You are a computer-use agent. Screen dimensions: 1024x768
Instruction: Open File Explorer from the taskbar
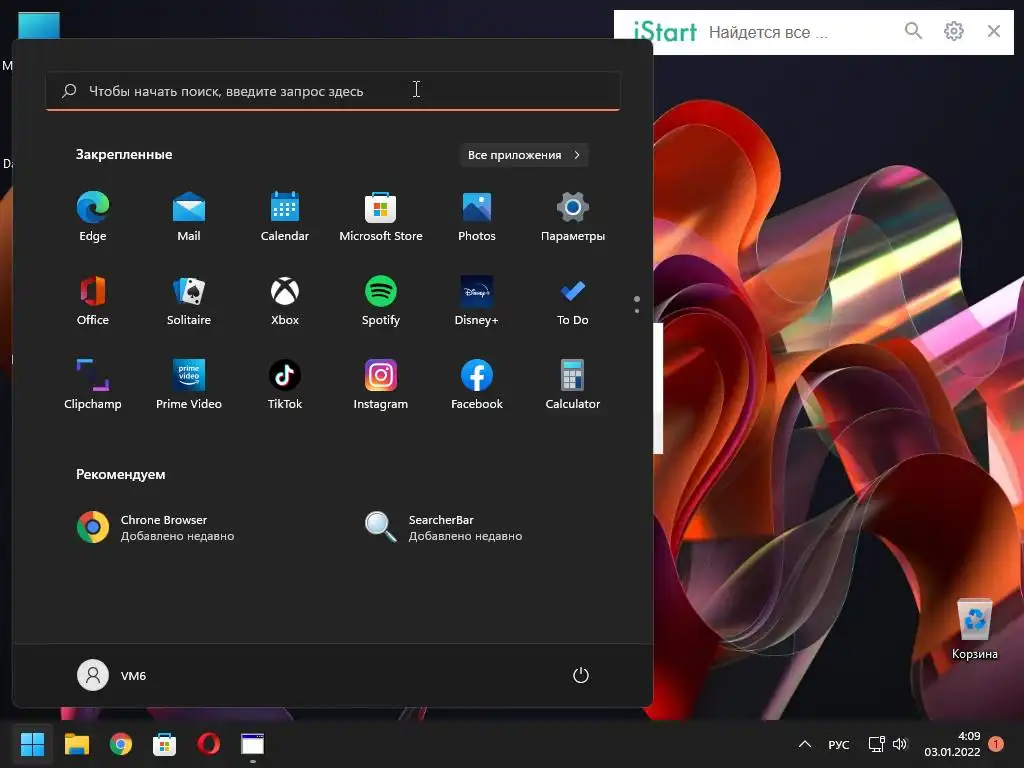tap(76, 744)
